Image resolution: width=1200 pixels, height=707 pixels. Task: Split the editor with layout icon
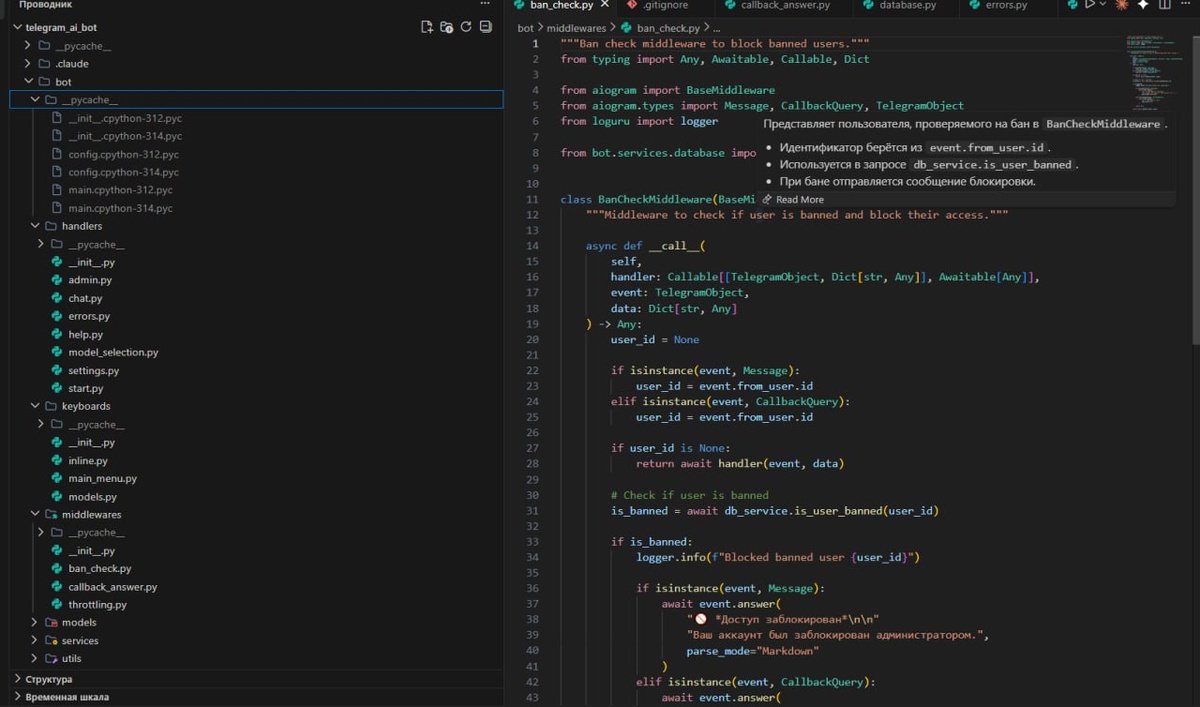tap(1164, 5)
